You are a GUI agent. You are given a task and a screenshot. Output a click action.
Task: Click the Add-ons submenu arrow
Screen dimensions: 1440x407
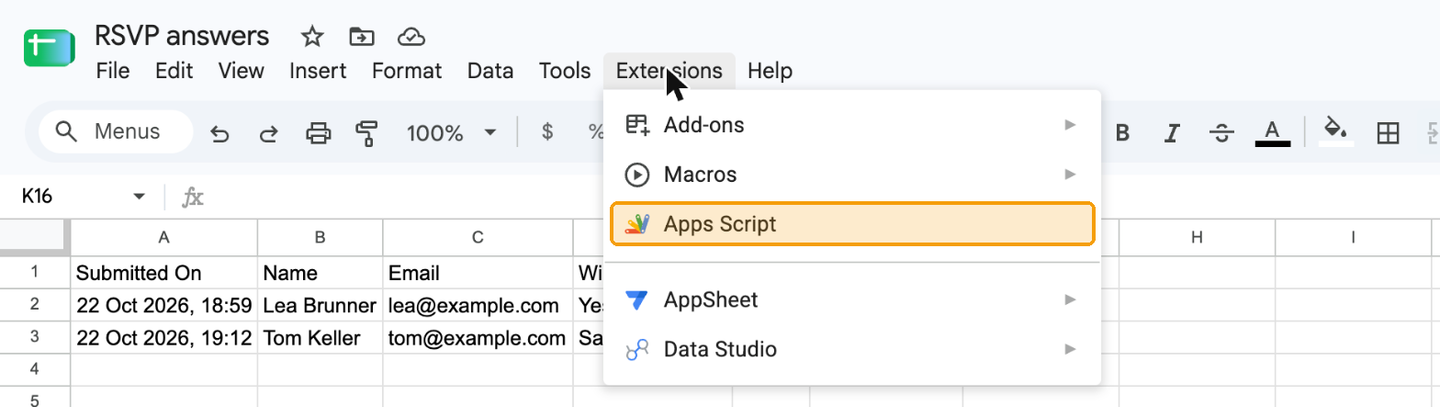1070,125
